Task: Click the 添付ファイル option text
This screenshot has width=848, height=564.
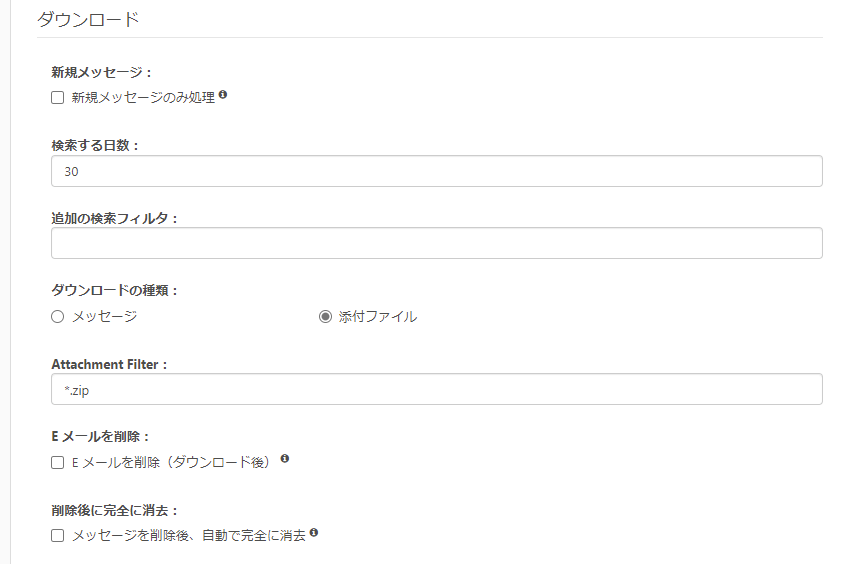Action: click(378, 317)
